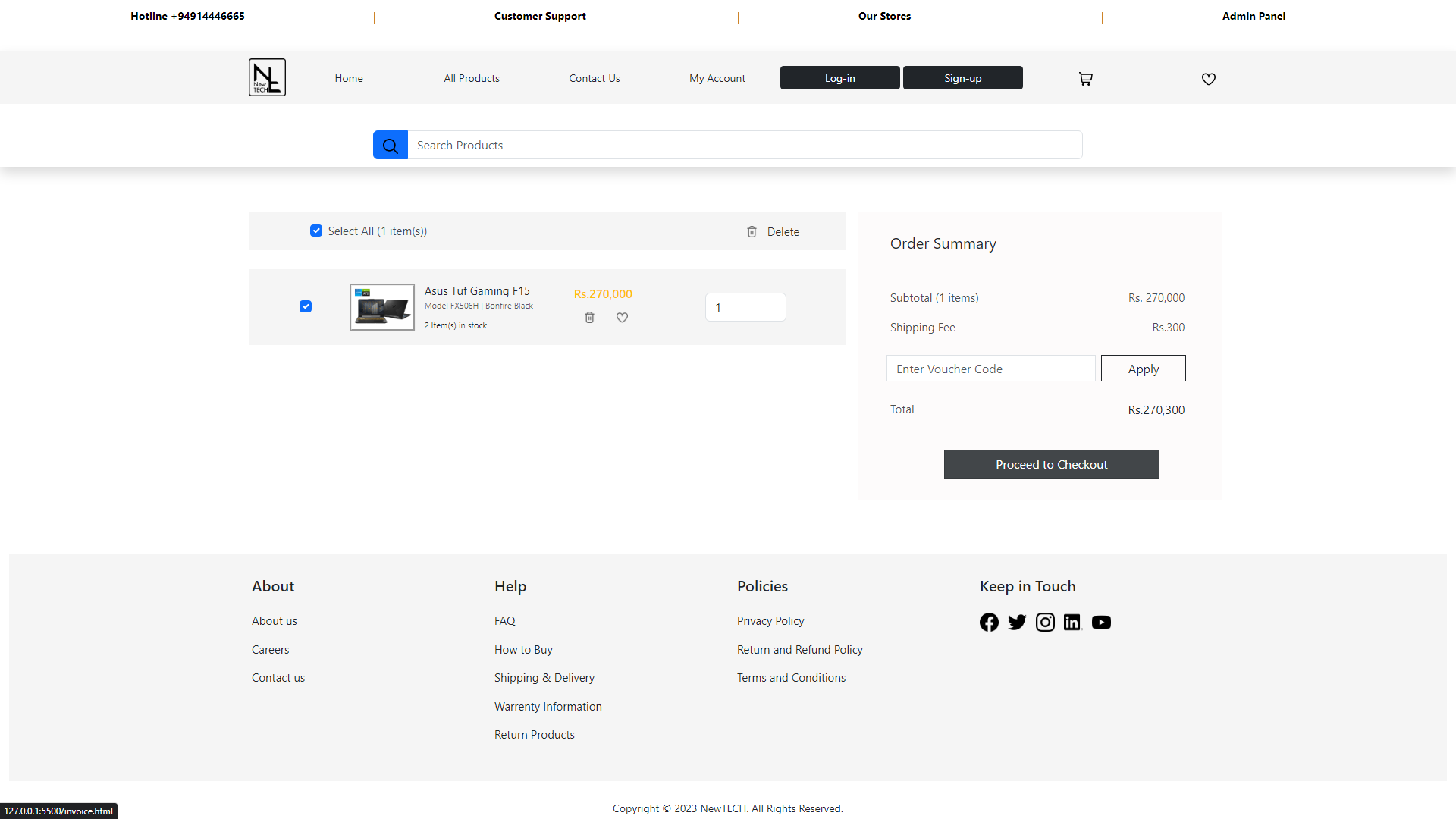Click the blue search magnifier icon
This screenshot has width=1456, height=819.
[390, 146]
